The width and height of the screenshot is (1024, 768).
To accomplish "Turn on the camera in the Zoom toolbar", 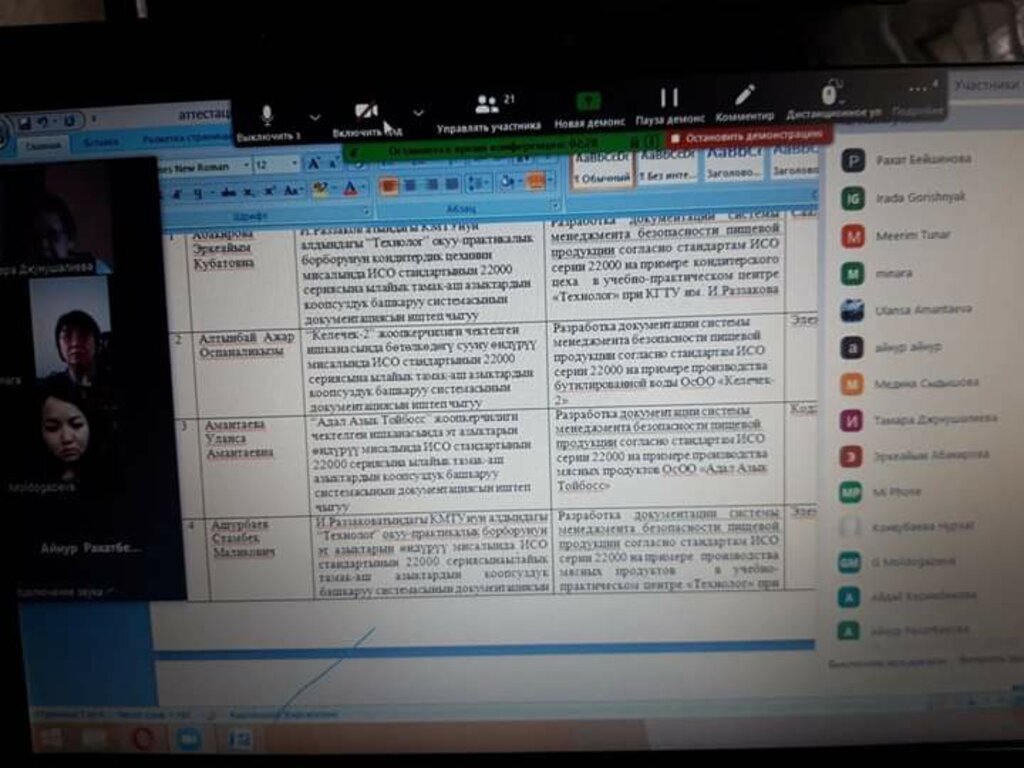I will pos(366,119).
